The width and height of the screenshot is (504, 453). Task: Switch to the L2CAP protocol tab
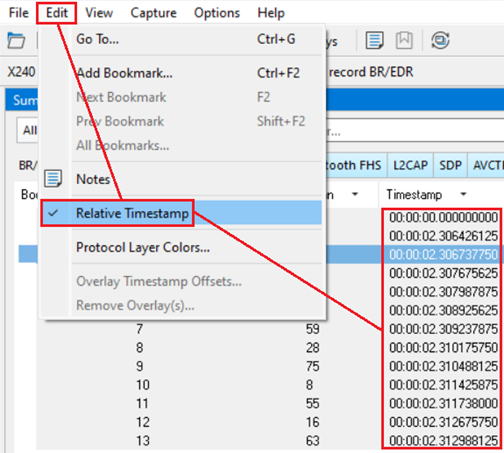(410, 165)
